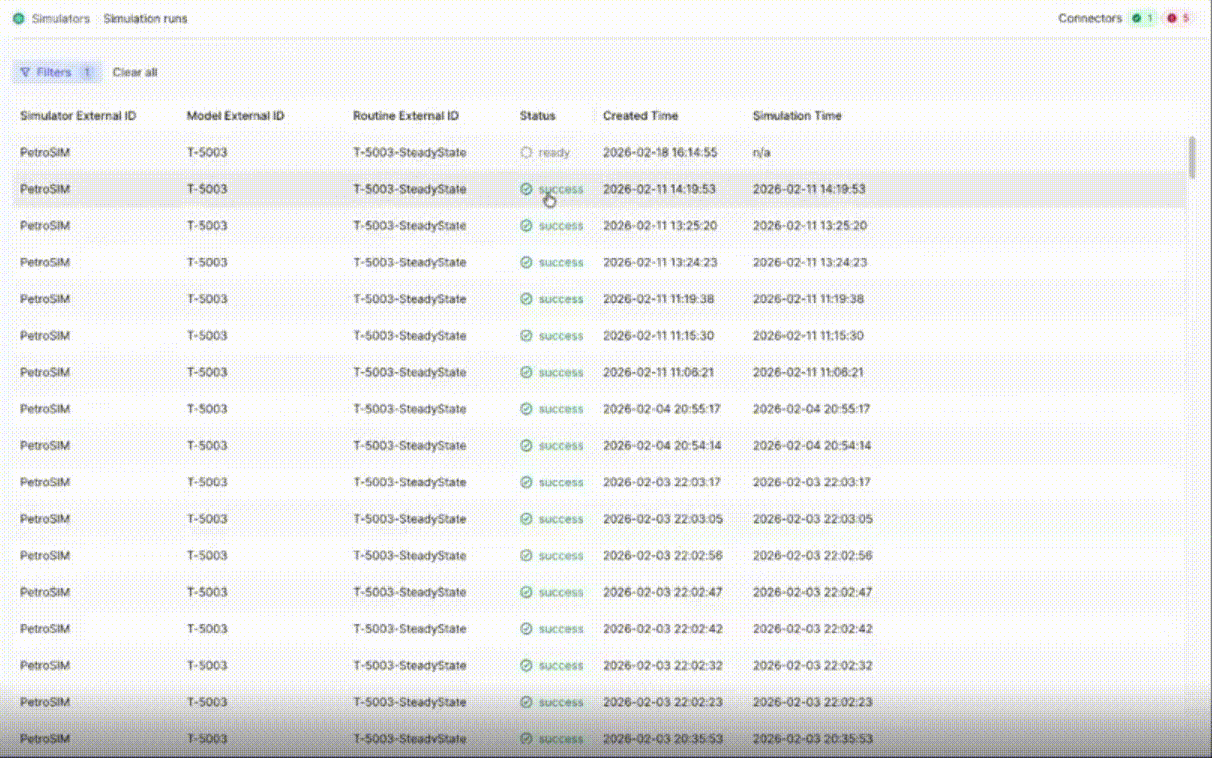Go to Simulators in the breadcrumb
Viewport: 1212px width, 758px height.
pyautogui.click(x=61, y=19)
